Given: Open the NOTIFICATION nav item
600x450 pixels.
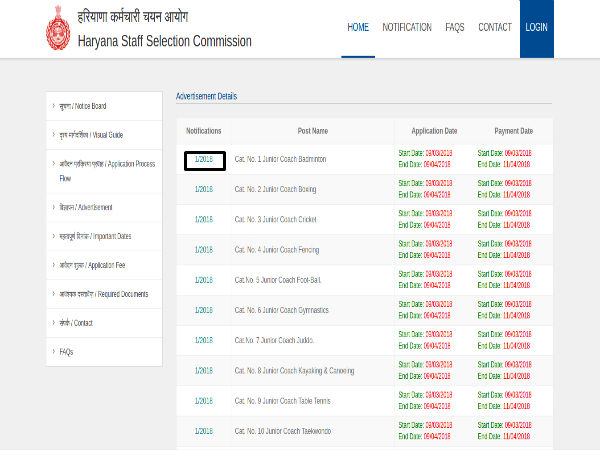Looking at the screenshot, I should [407, 28].
